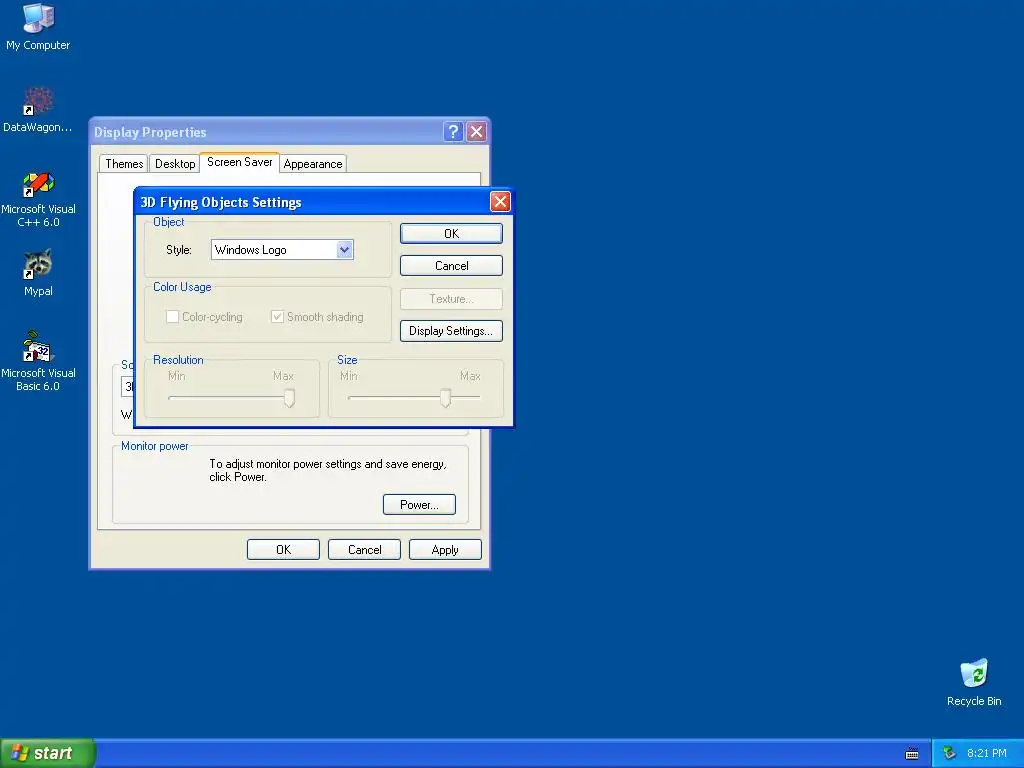The width and height of the screenshot is (1024, 768).
Task: Close the 3D Flying Objects Settings dialog
Action: click(500, 202)
